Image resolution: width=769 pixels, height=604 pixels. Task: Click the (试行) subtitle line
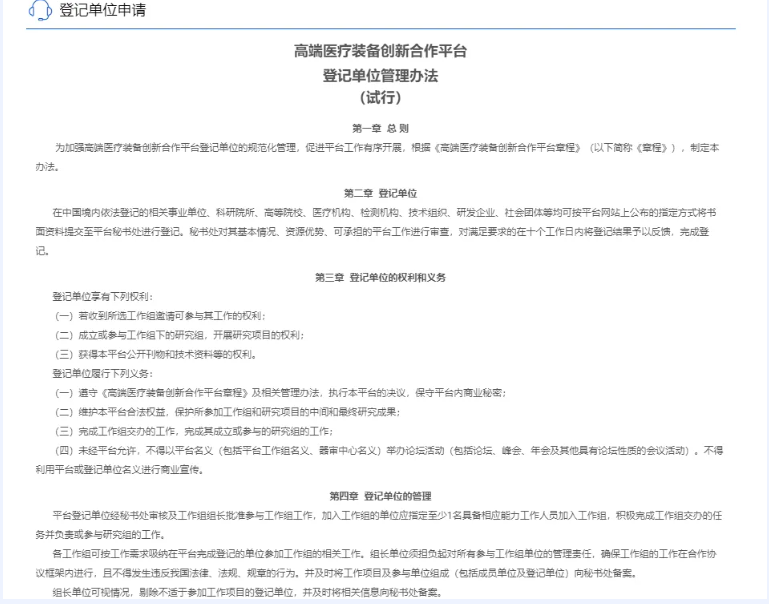click(x=380, y=98)
